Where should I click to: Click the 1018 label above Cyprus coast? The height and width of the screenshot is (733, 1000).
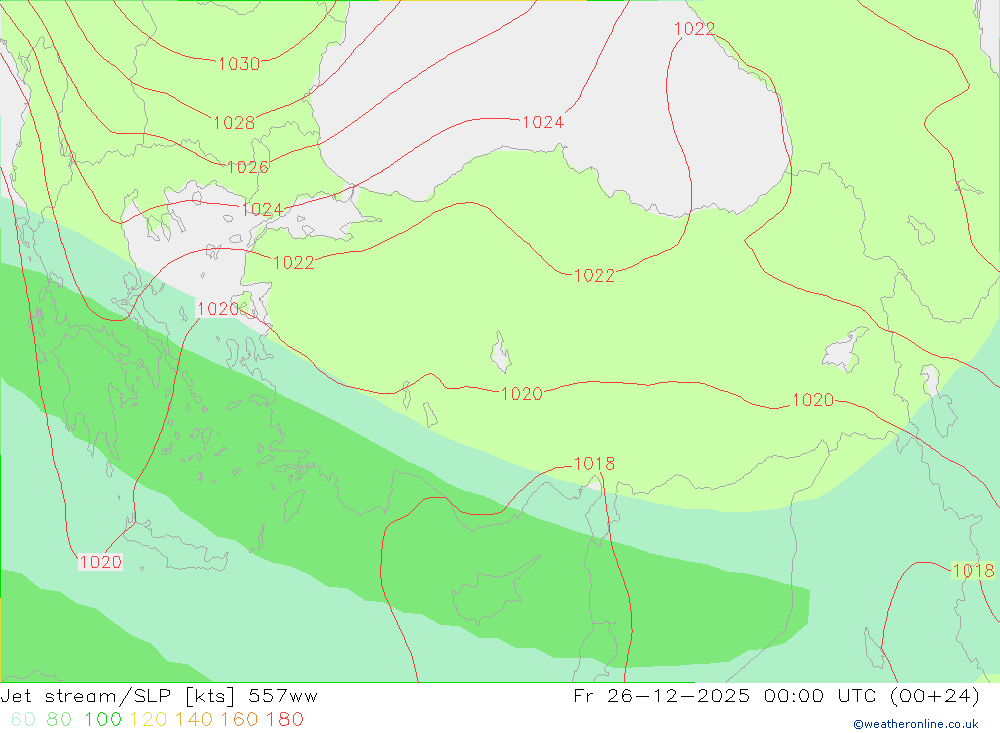click(594, 464)
